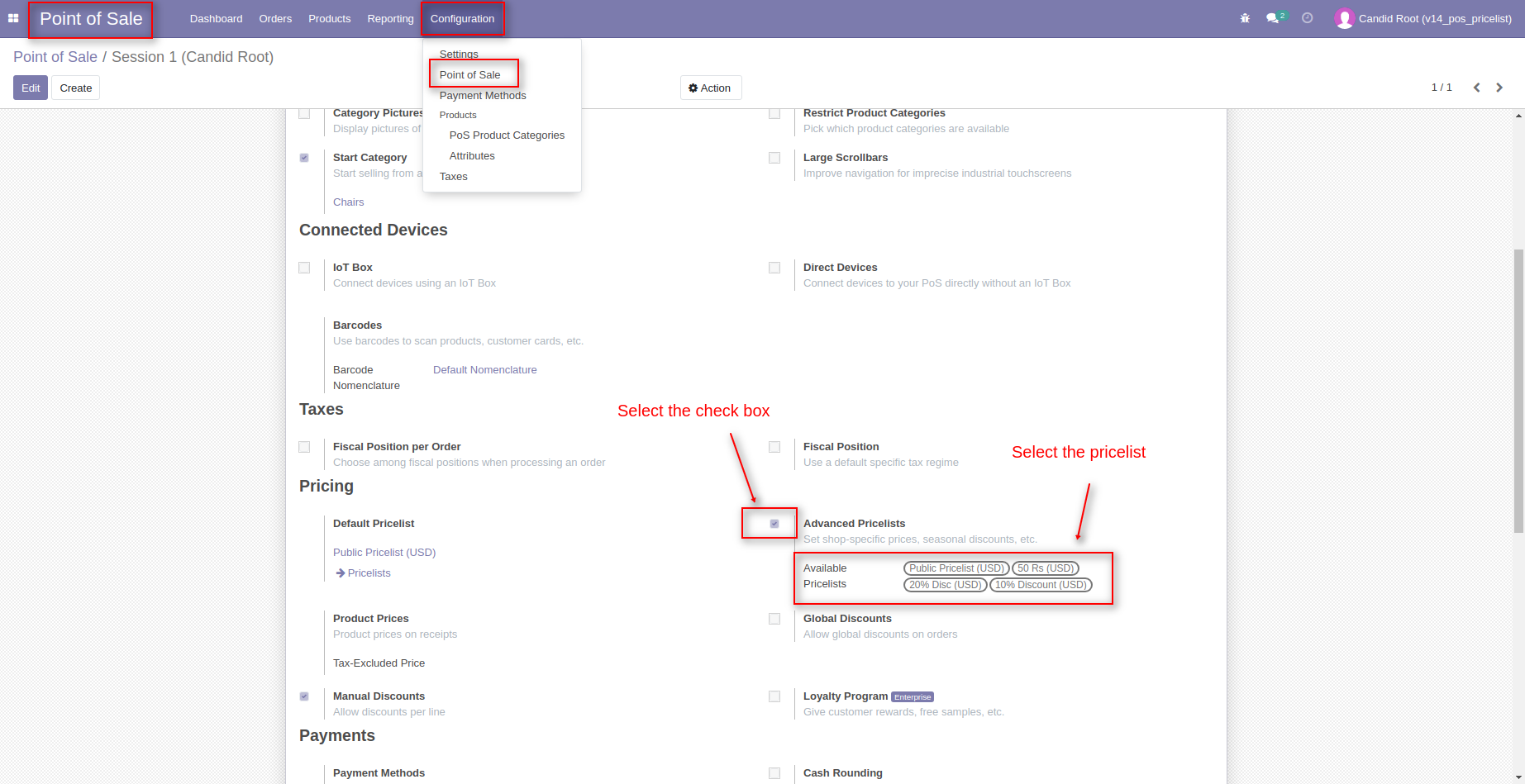
Task: Open the Reporting menu
Action: coord(390,18)
